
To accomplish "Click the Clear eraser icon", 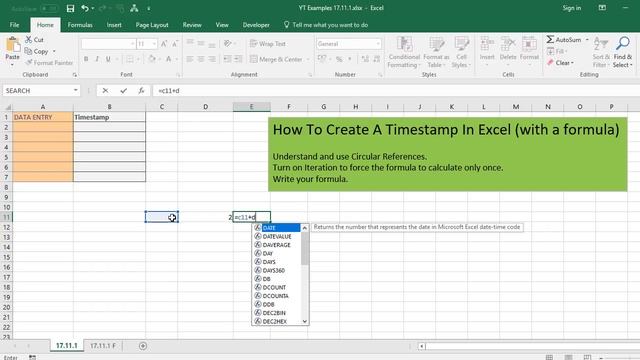I will tap(550, 62).
